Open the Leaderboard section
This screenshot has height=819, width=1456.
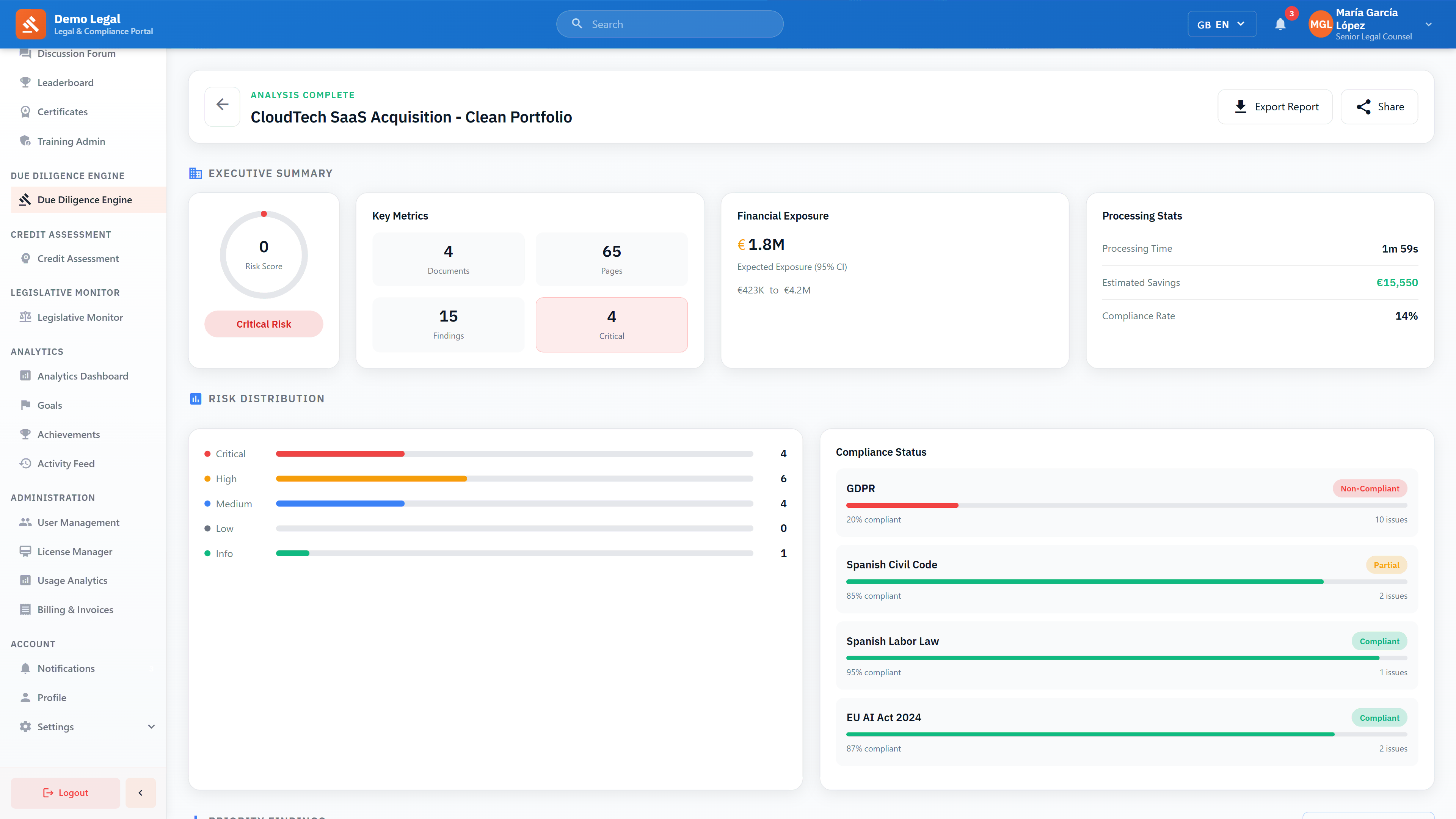click(65, 83)
